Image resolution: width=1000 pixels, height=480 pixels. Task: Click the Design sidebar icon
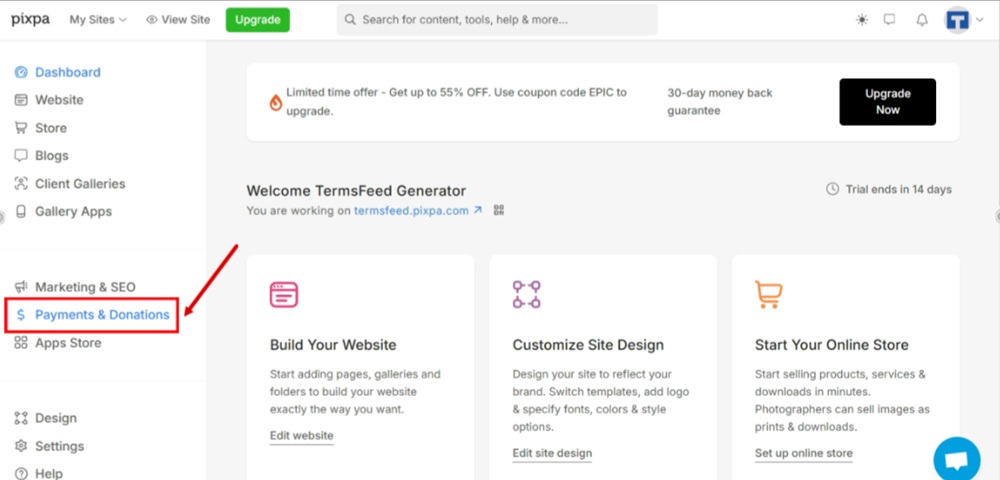pos(21,418)
